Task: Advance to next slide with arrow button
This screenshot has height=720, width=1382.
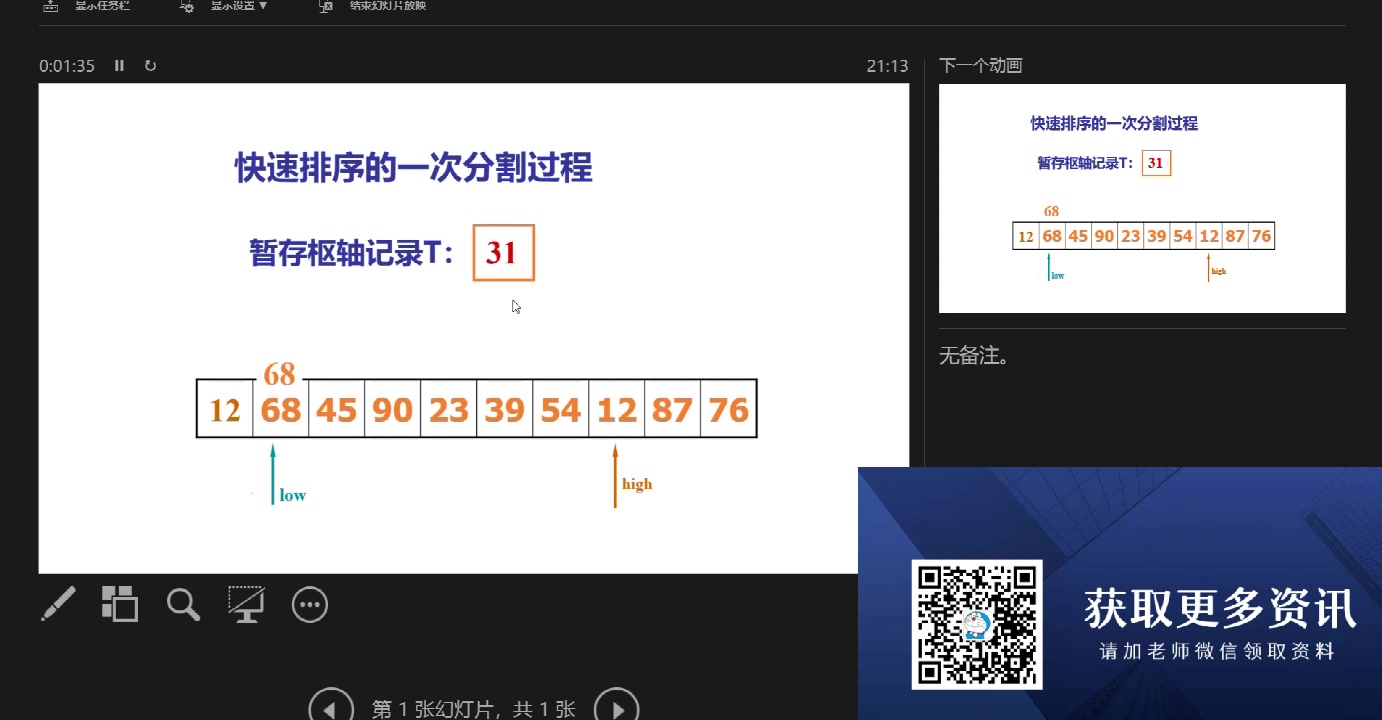Action: (x=617, y=706)
